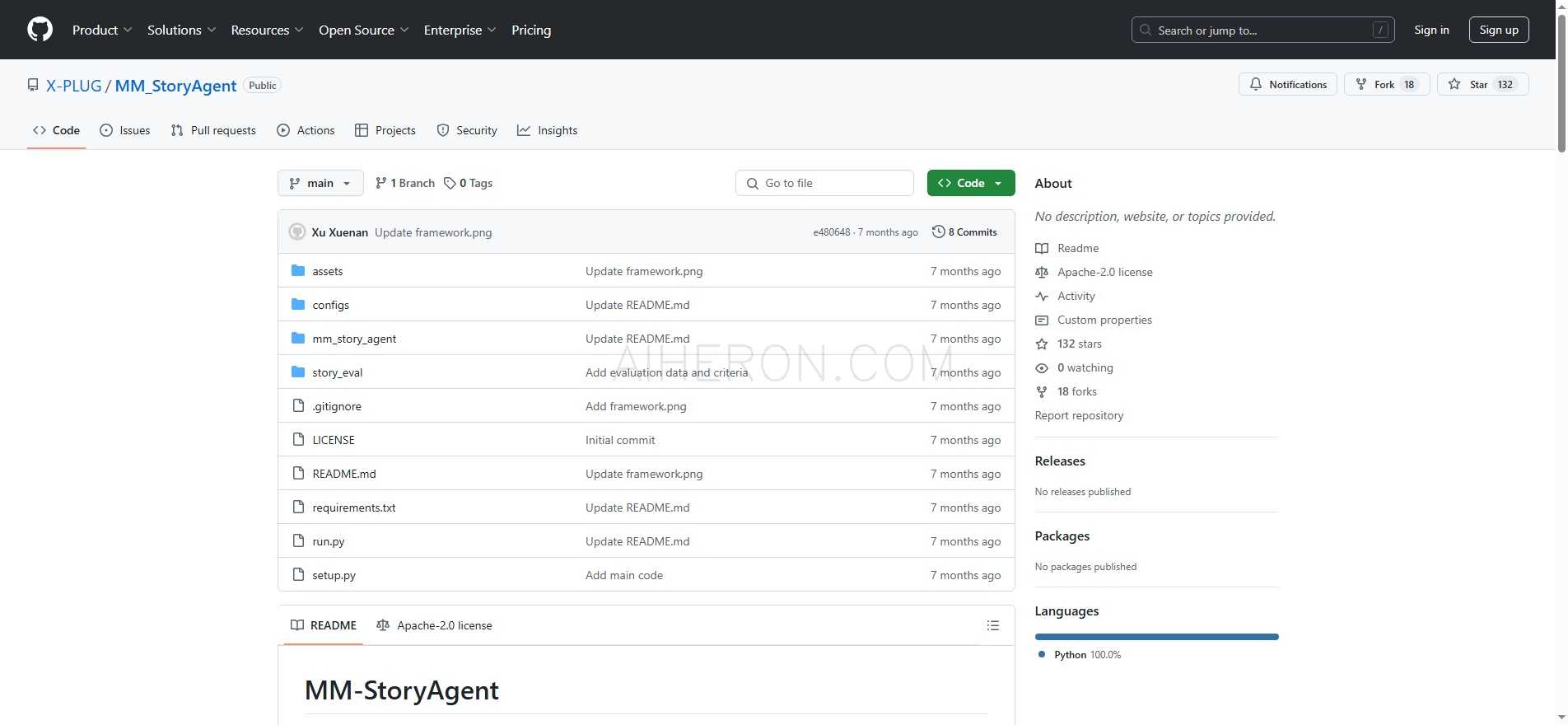The height and width of the screenshot is (725, 1568).
Task: Open the 'Add evaluation data and criteria' commit message
Action: (x=667, y=372)
